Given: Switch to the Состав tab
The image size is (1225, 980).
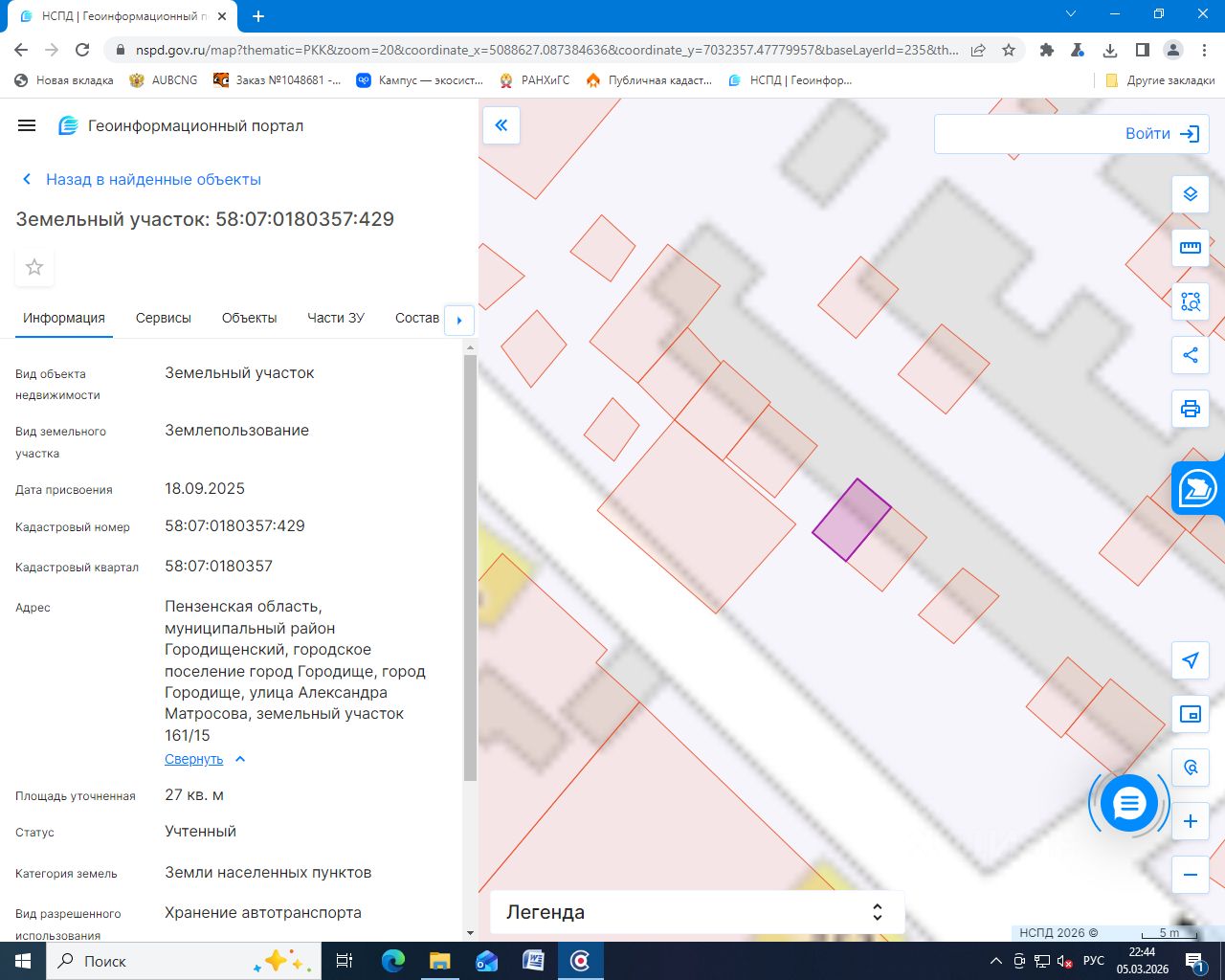Looking at the screenshot, I should coord(417,318).
